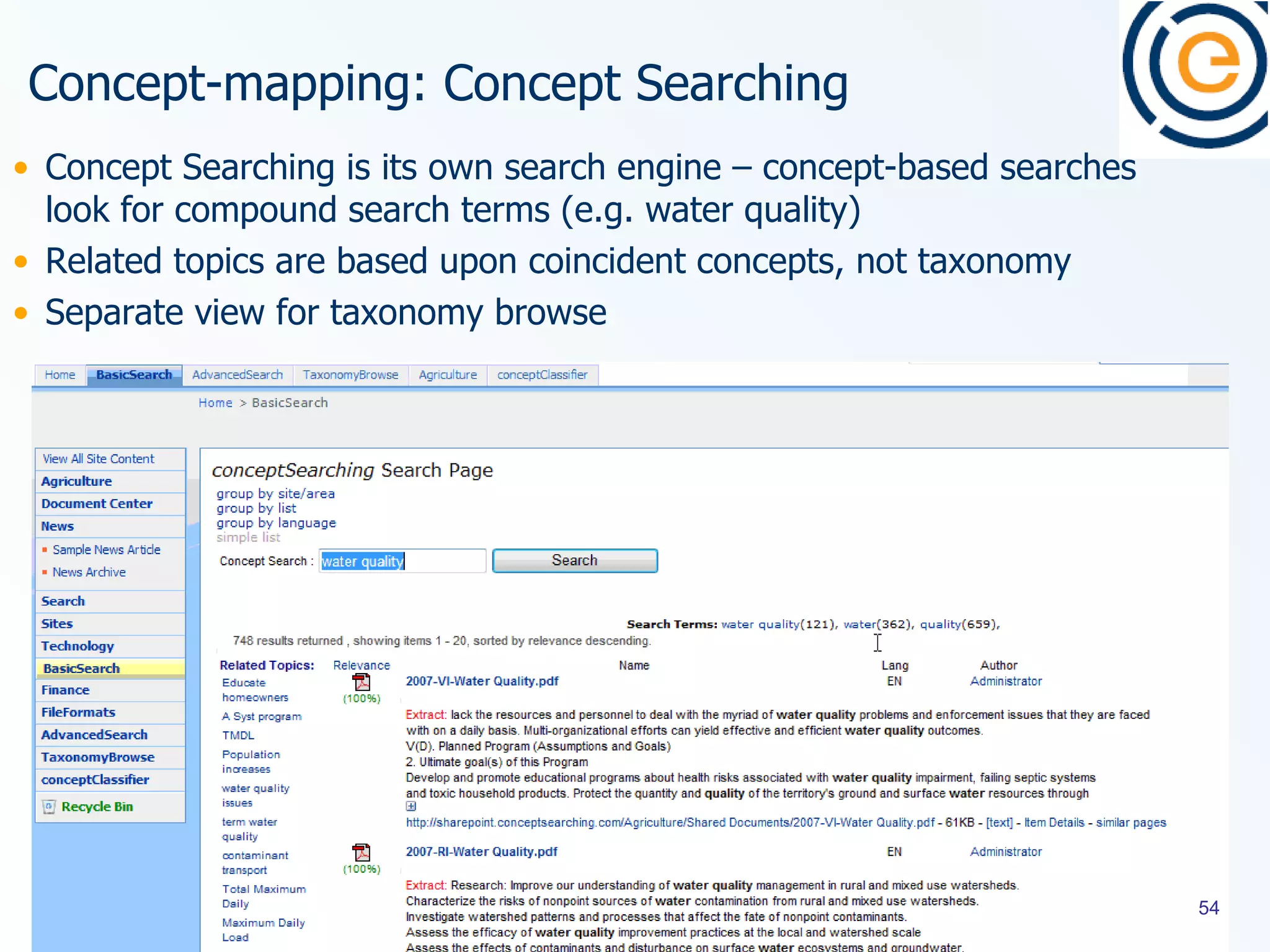Open related topic Educate homeowners
Screen dimensions: 1270x952
pos(255,690)
